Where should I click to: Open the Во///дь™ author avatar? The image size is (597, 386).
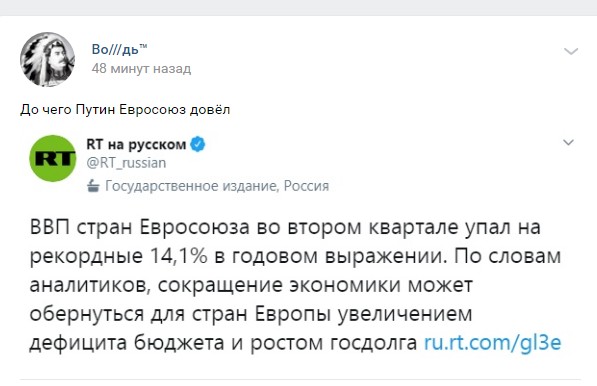(x=47, y=59)
